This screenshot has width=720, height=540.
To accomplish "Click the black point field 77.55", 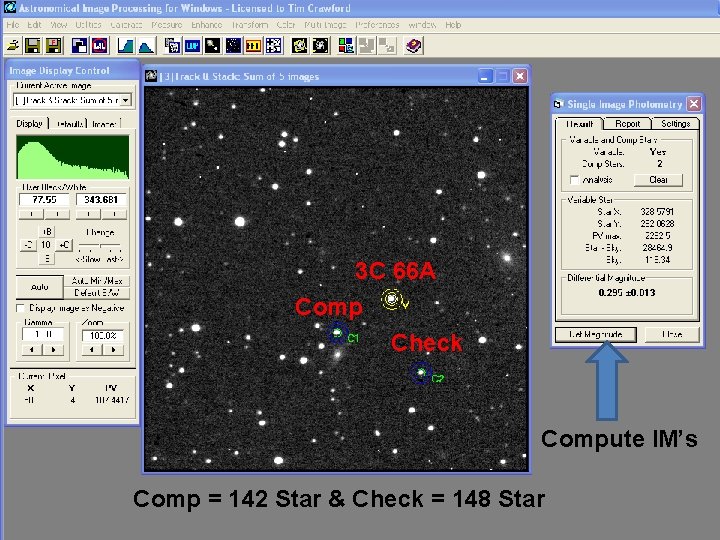I will coord(44,200).
